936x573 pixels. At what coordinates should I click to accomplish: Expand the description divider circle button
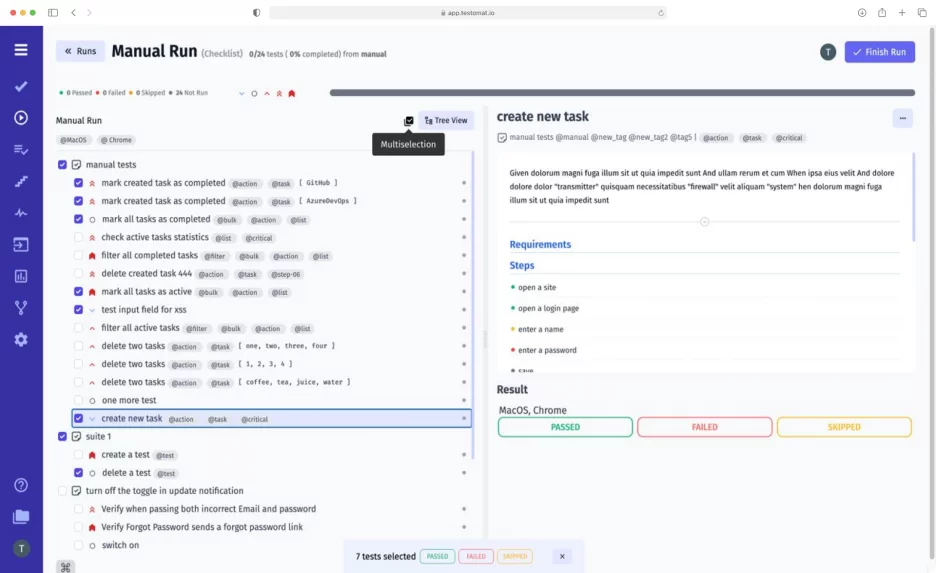click(x=704, y=222)
